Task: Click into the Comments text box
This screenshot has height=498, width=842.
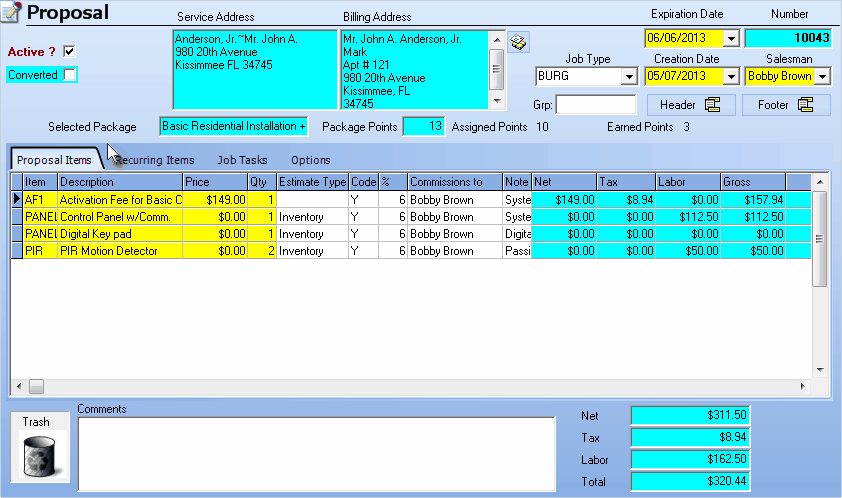Action: pyautogui.click(x=317, y=454)
